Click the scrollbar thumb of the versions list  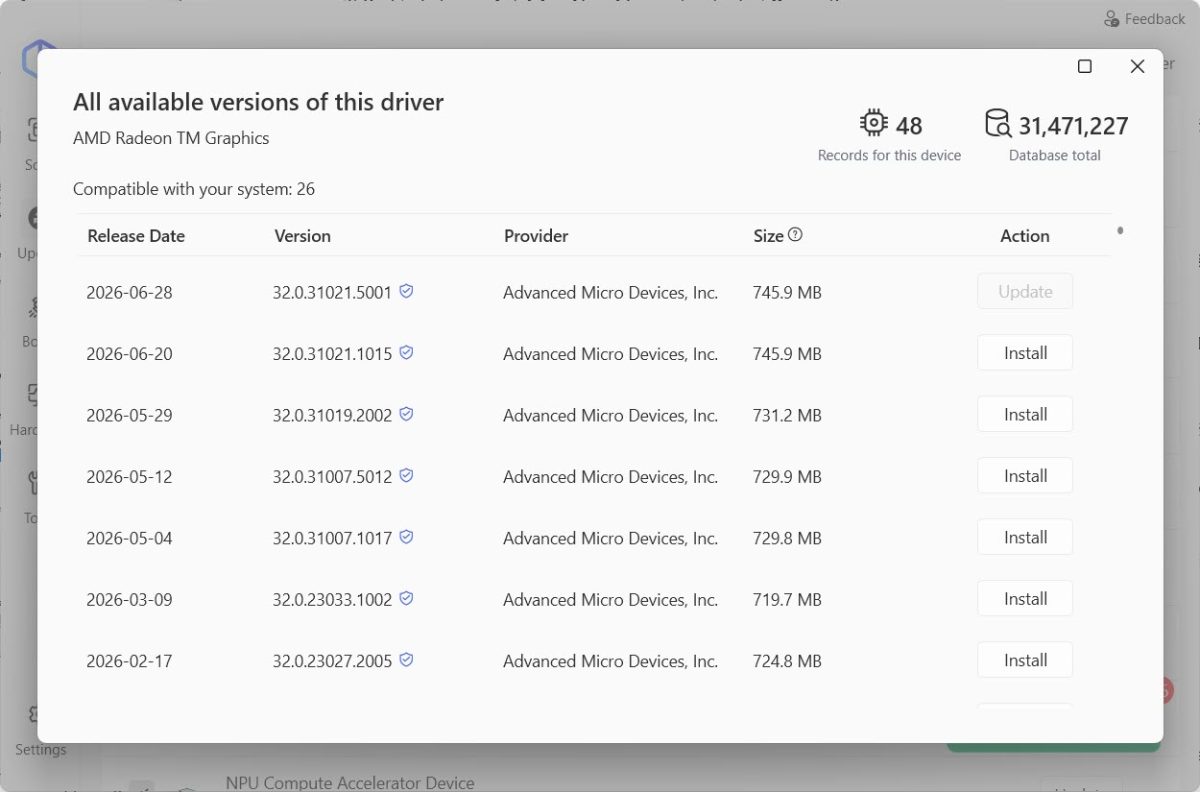1120,231
